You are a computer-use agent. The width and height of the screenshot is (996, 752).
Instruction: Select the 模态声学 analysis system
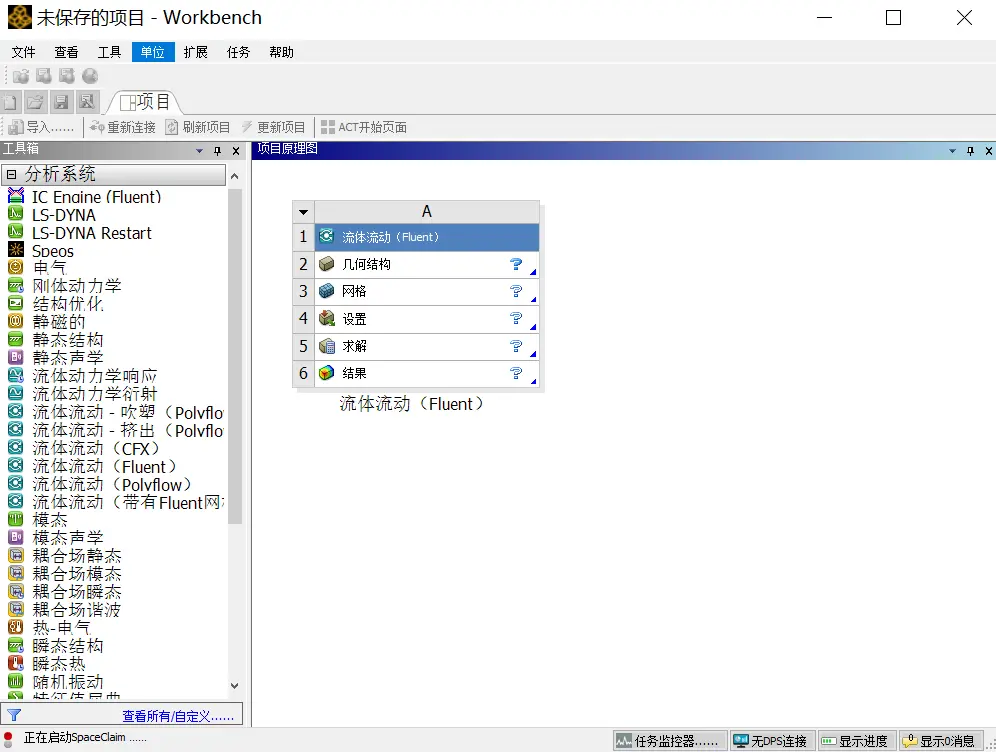(x=67, y=538)
